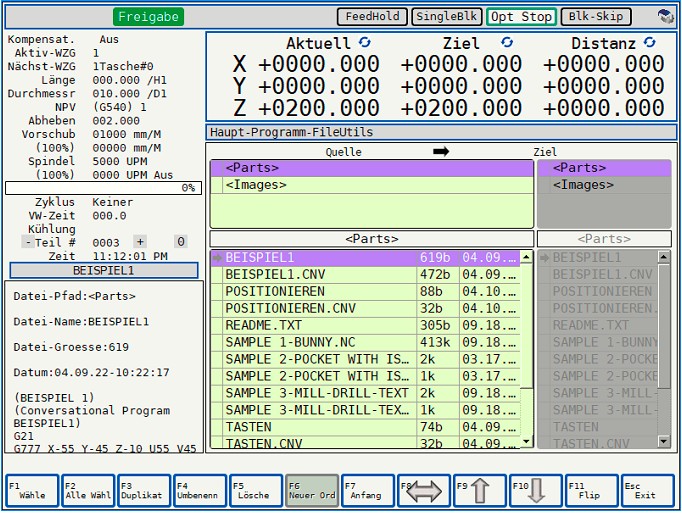Image resolution: width=682 pixels, height=513 pixels.
Task: Click source path field showing <Parts>
Action: click(x=372, y=239)
